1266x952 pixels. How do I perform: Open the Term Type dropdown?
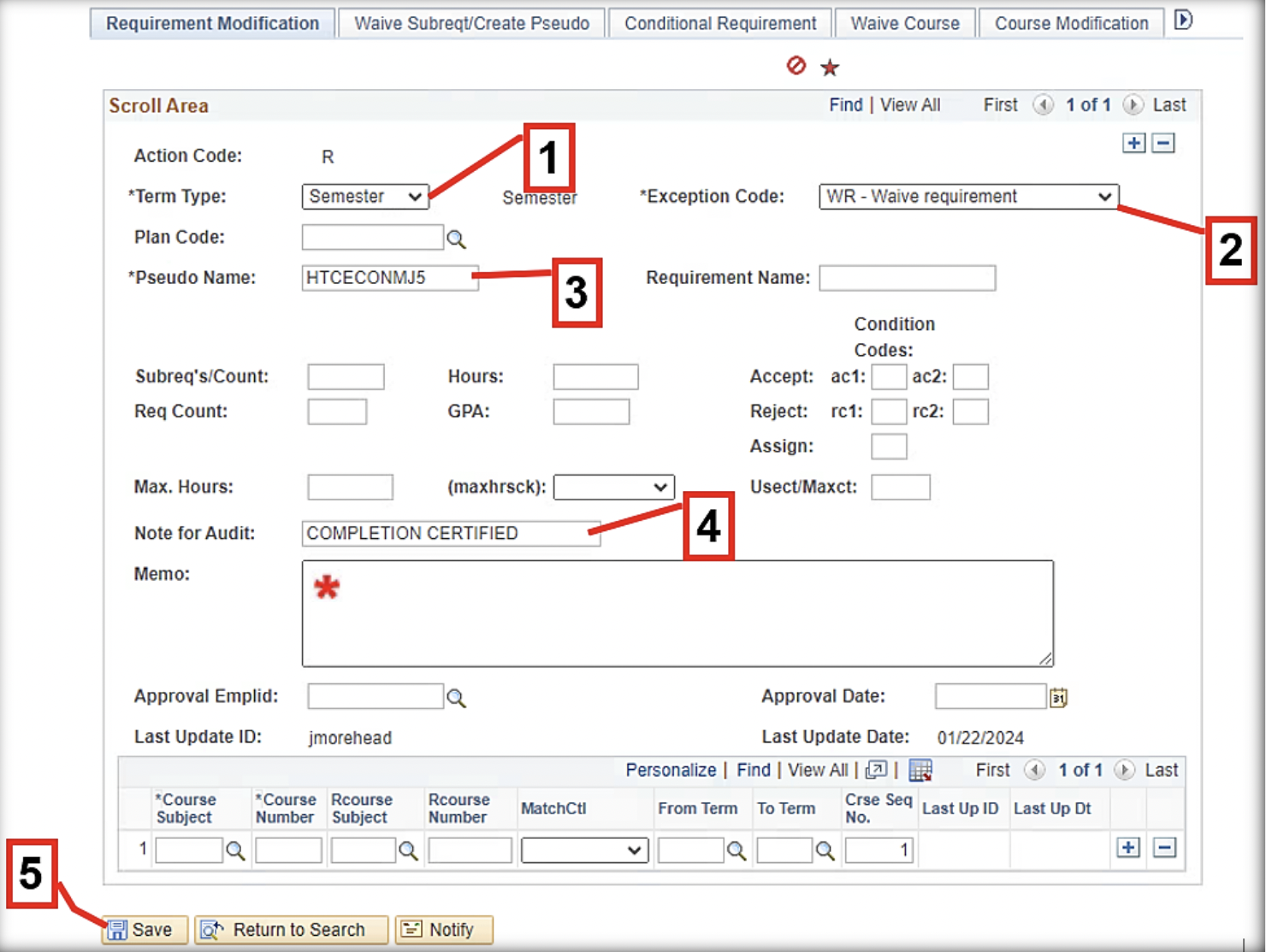pyautogui.click(x=365, y=197)
